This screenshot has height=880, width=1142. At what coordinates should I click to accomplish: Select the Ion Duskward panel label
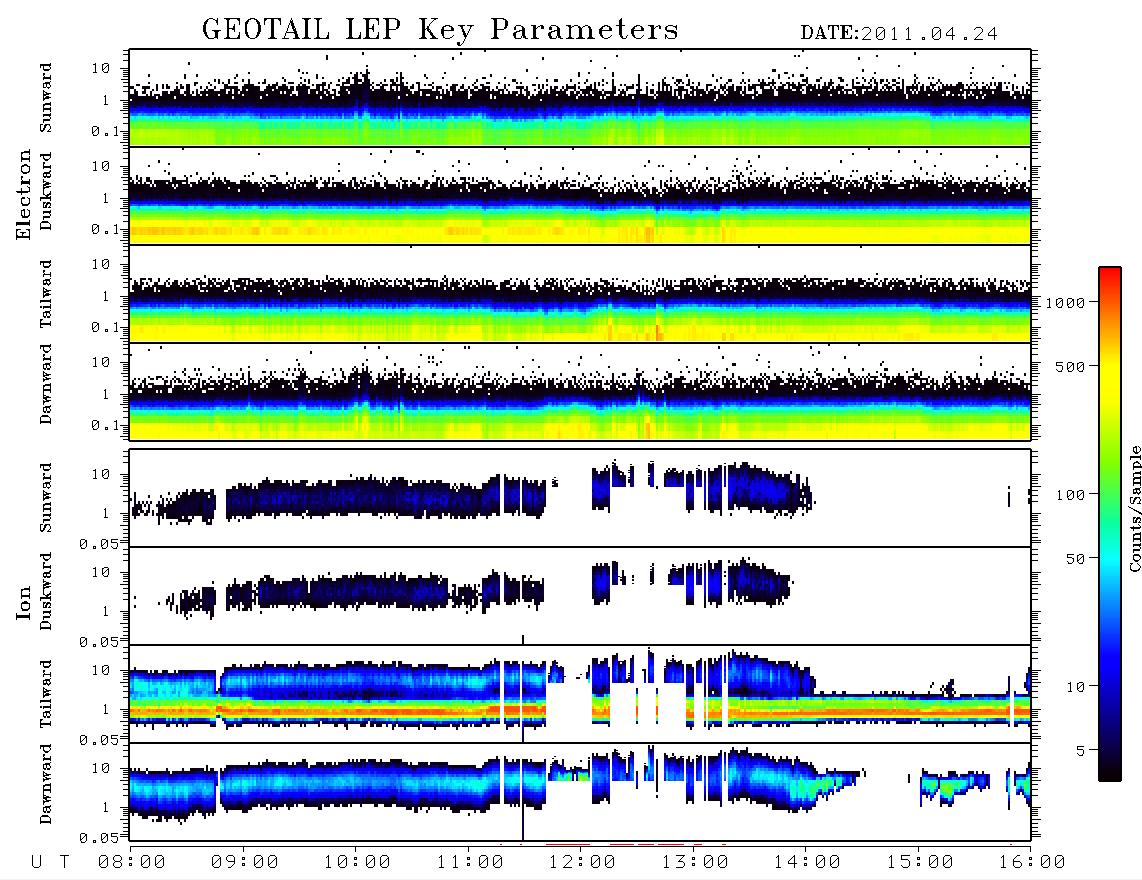[46, 591]
